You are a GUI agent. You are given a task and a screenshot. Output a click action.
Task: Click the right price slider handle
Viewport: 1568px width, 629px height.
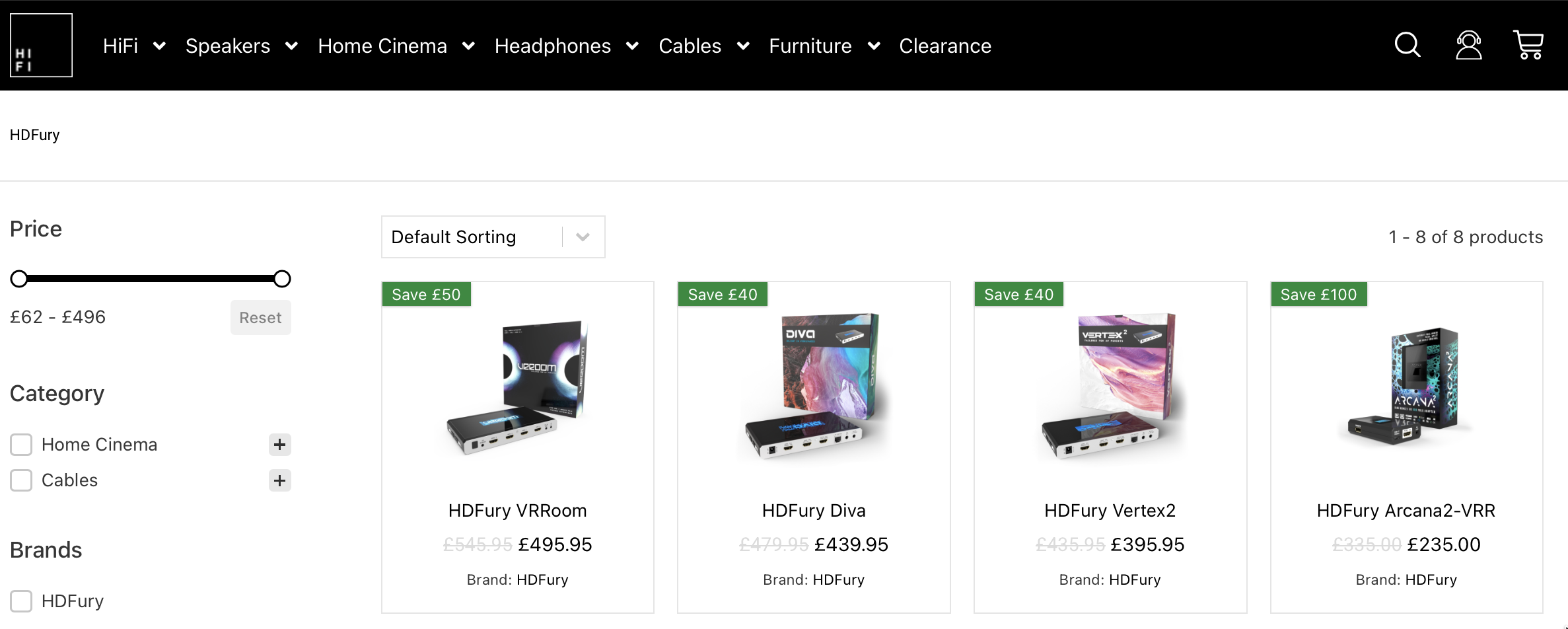(x=282, y=279)
